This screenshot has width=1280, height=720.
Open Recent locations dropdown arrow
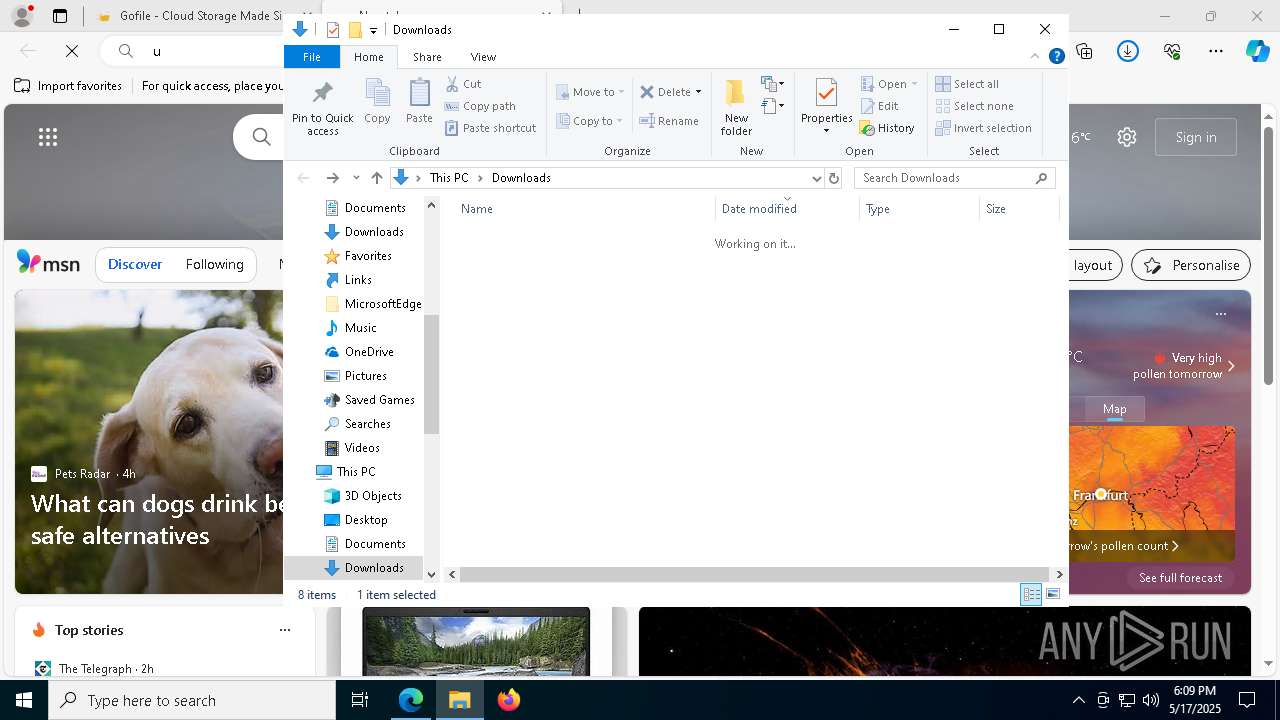356,178
